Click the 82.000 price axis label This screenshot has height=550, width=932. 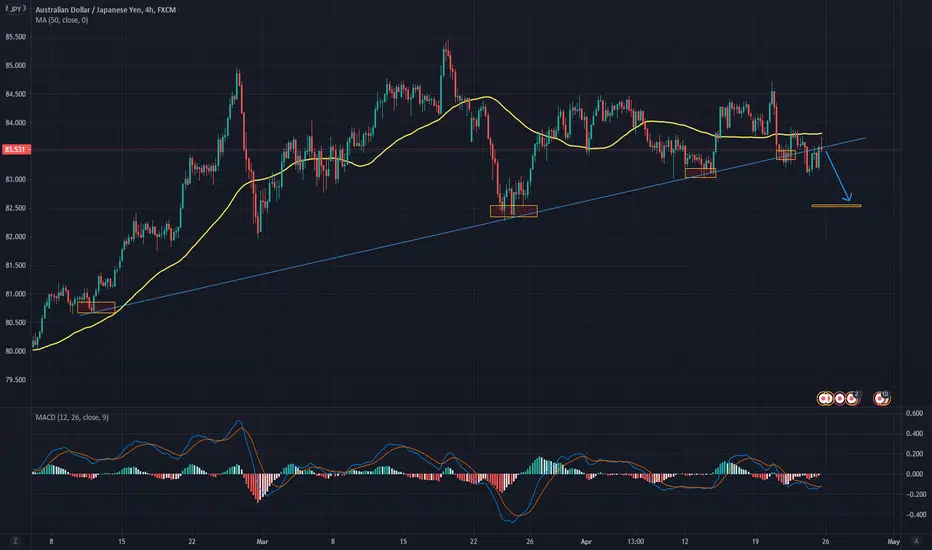coord(15,237)
